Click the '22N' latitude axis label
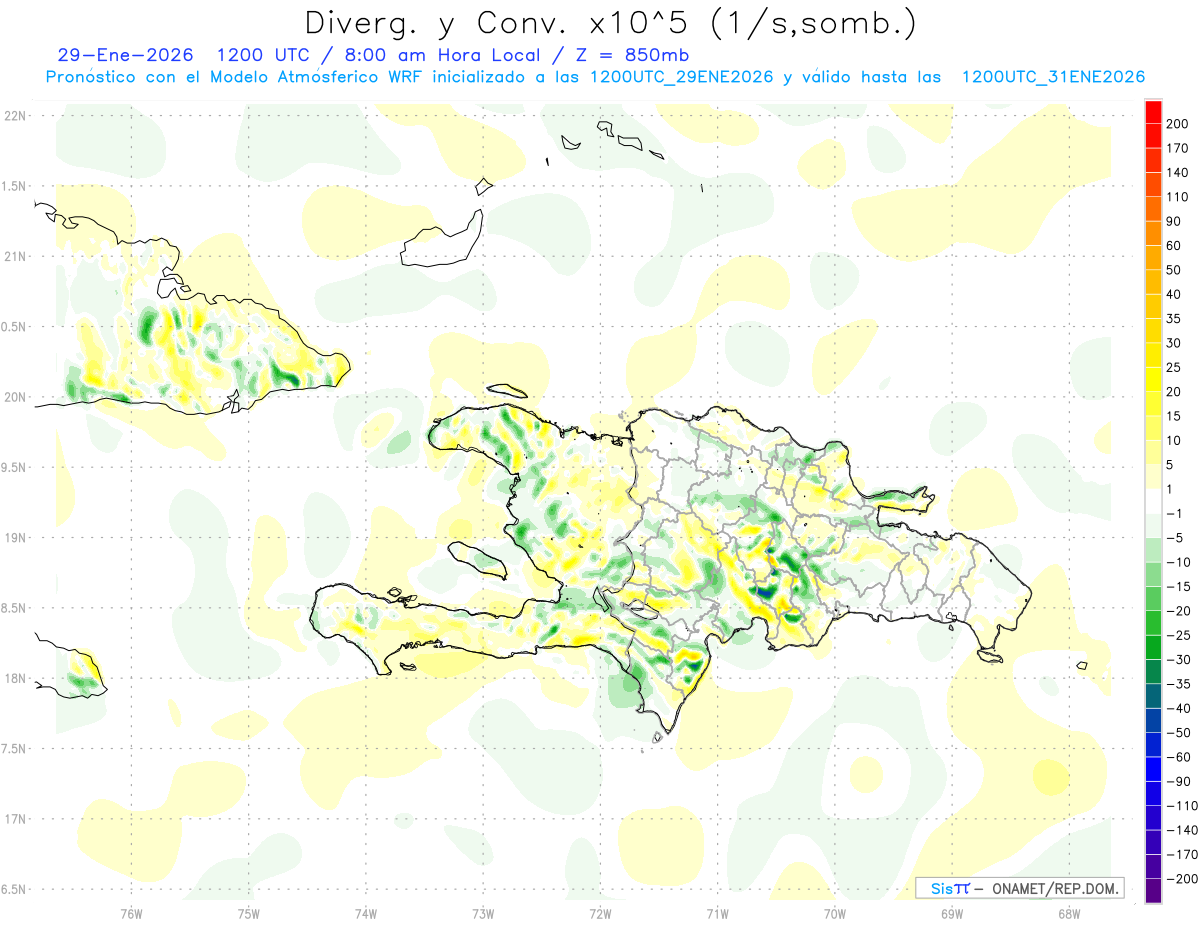 click(15, 116)
